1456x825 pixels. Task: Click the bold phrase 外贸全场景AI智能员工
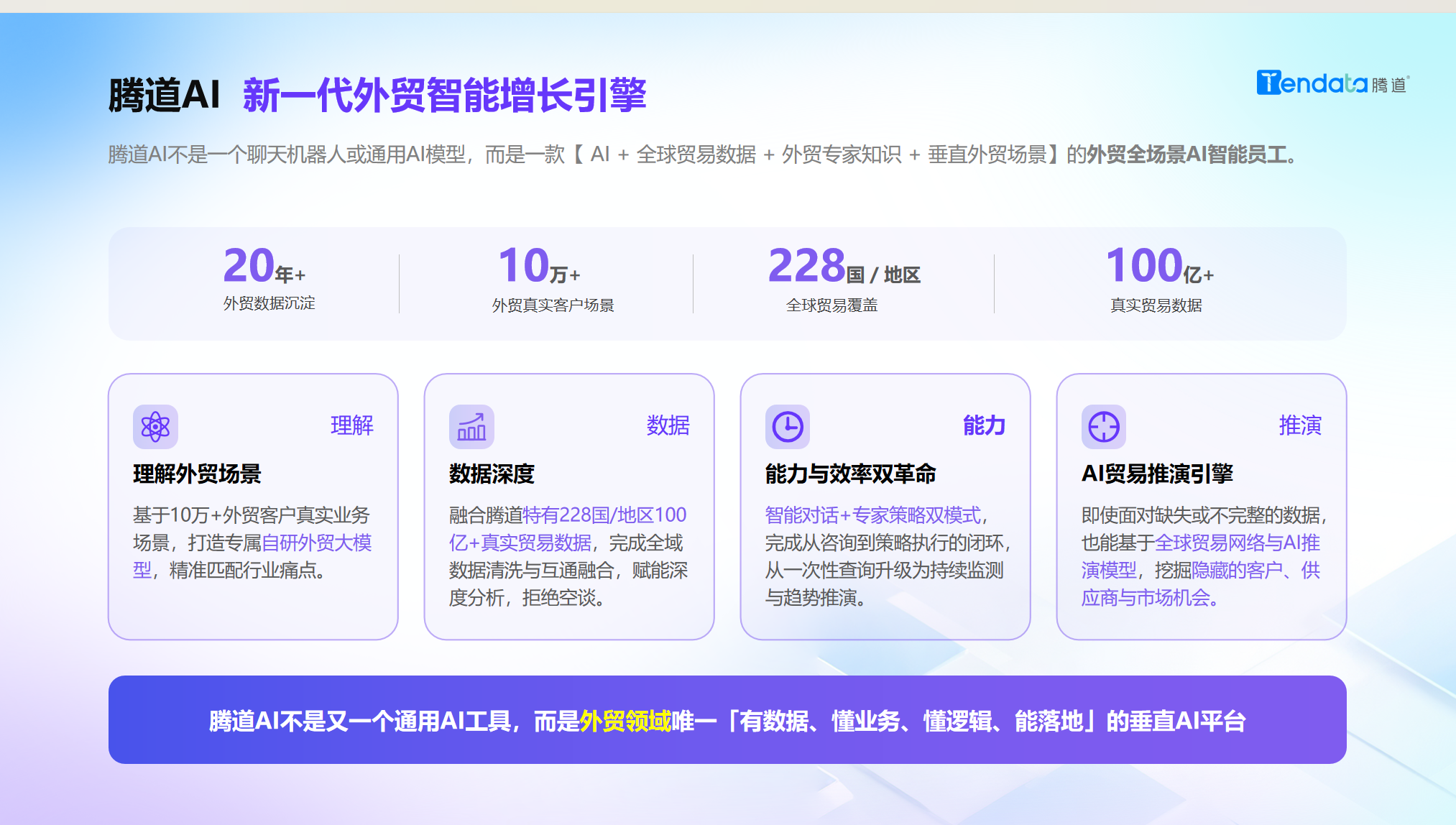coord(1187,155)
